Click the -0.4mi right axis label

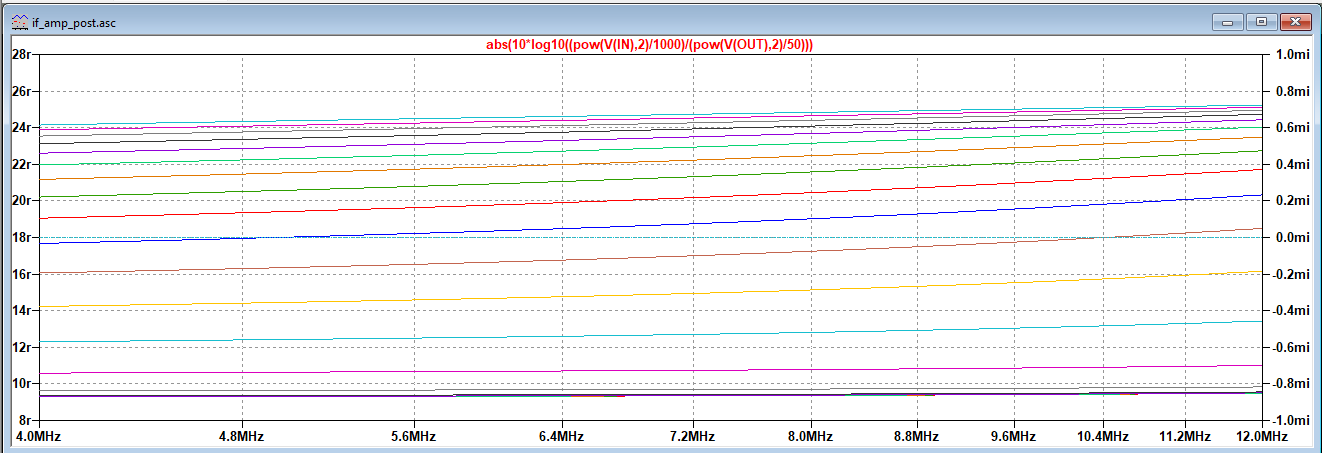(x=1289, y=310)
